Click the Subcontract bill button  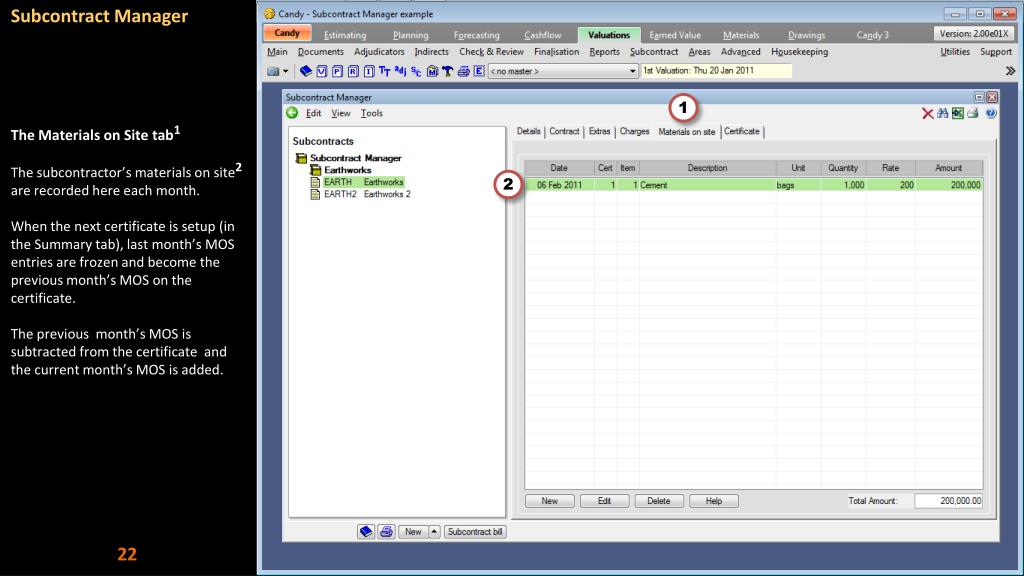coord(475,532)
